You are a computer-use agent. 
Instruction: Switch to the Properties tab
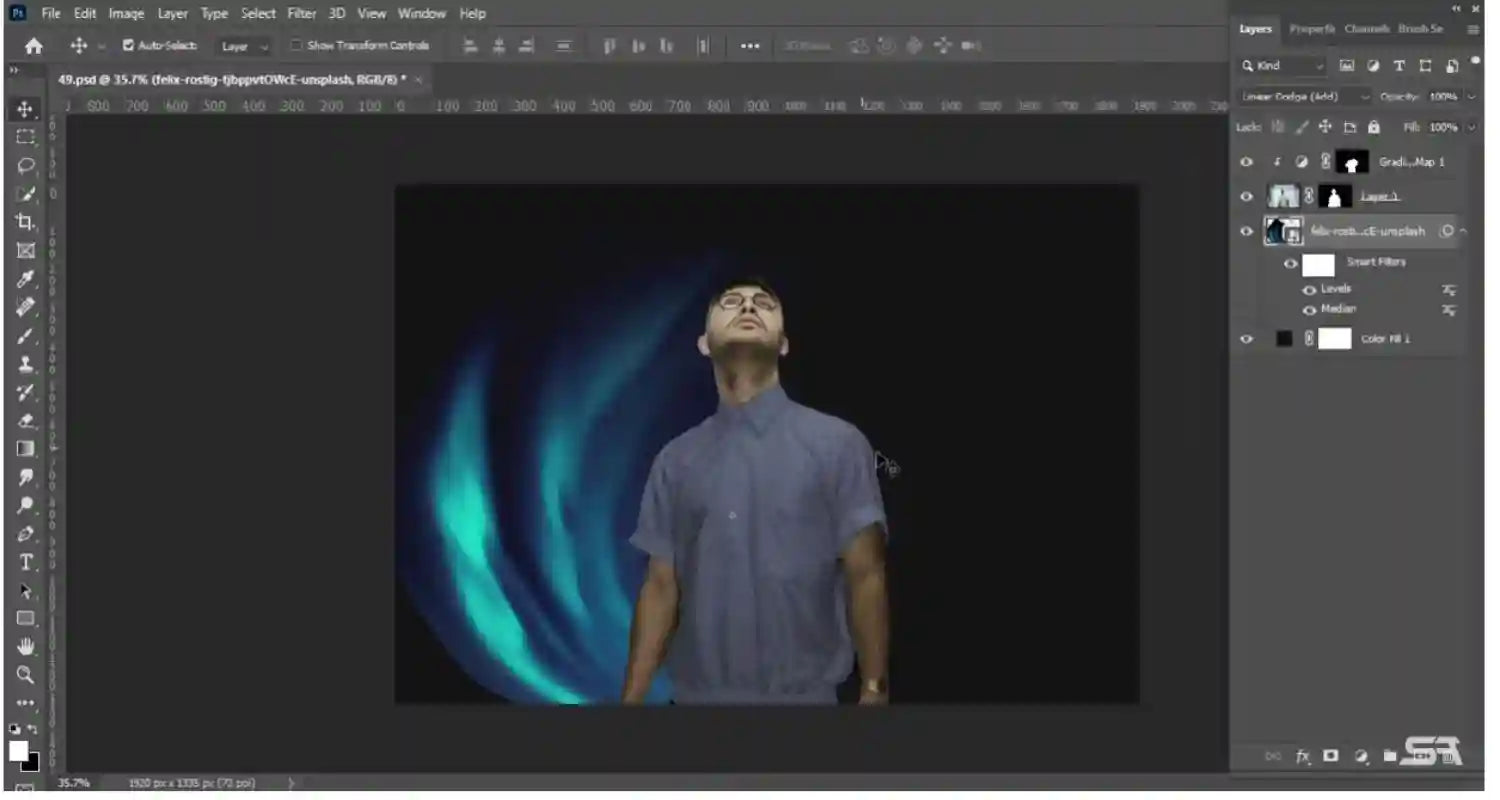click(x=1311, y=29)
